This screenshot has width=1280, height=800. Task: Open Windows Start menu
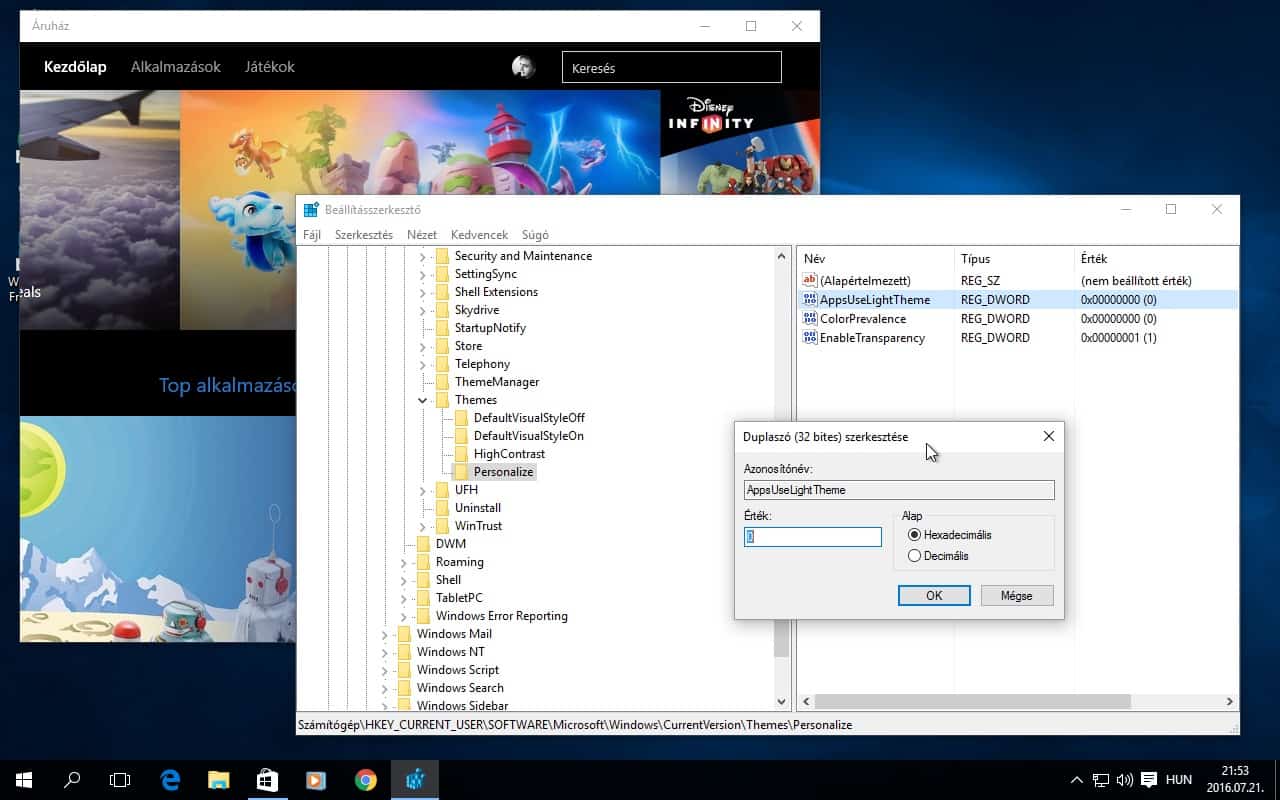click(x=24, y=780)
